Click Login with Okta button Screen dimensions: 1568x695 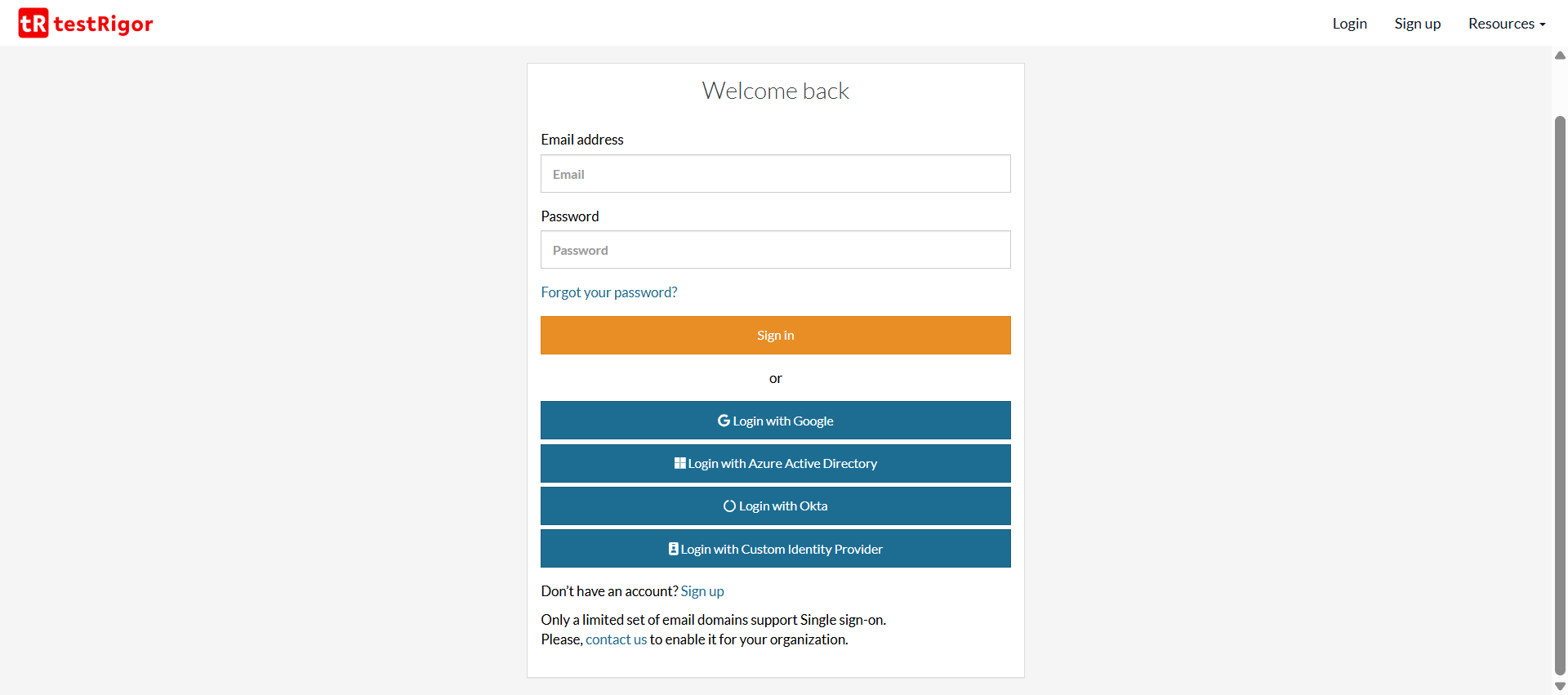coord(775,505)
